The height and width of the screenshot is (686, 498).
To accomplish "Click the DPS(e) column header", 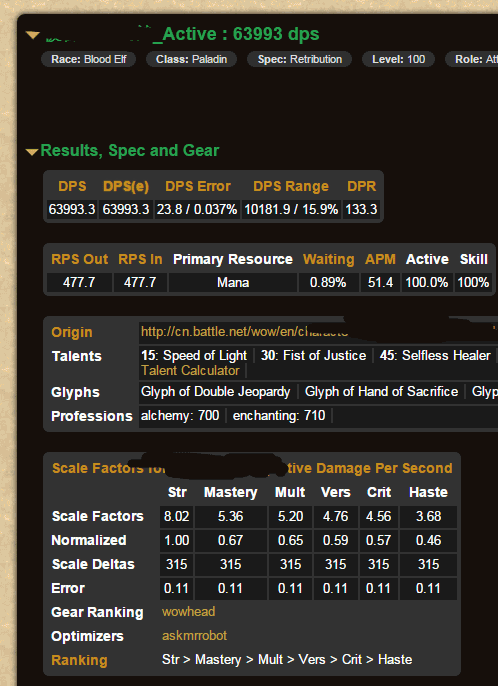I will tap(126, 186).
